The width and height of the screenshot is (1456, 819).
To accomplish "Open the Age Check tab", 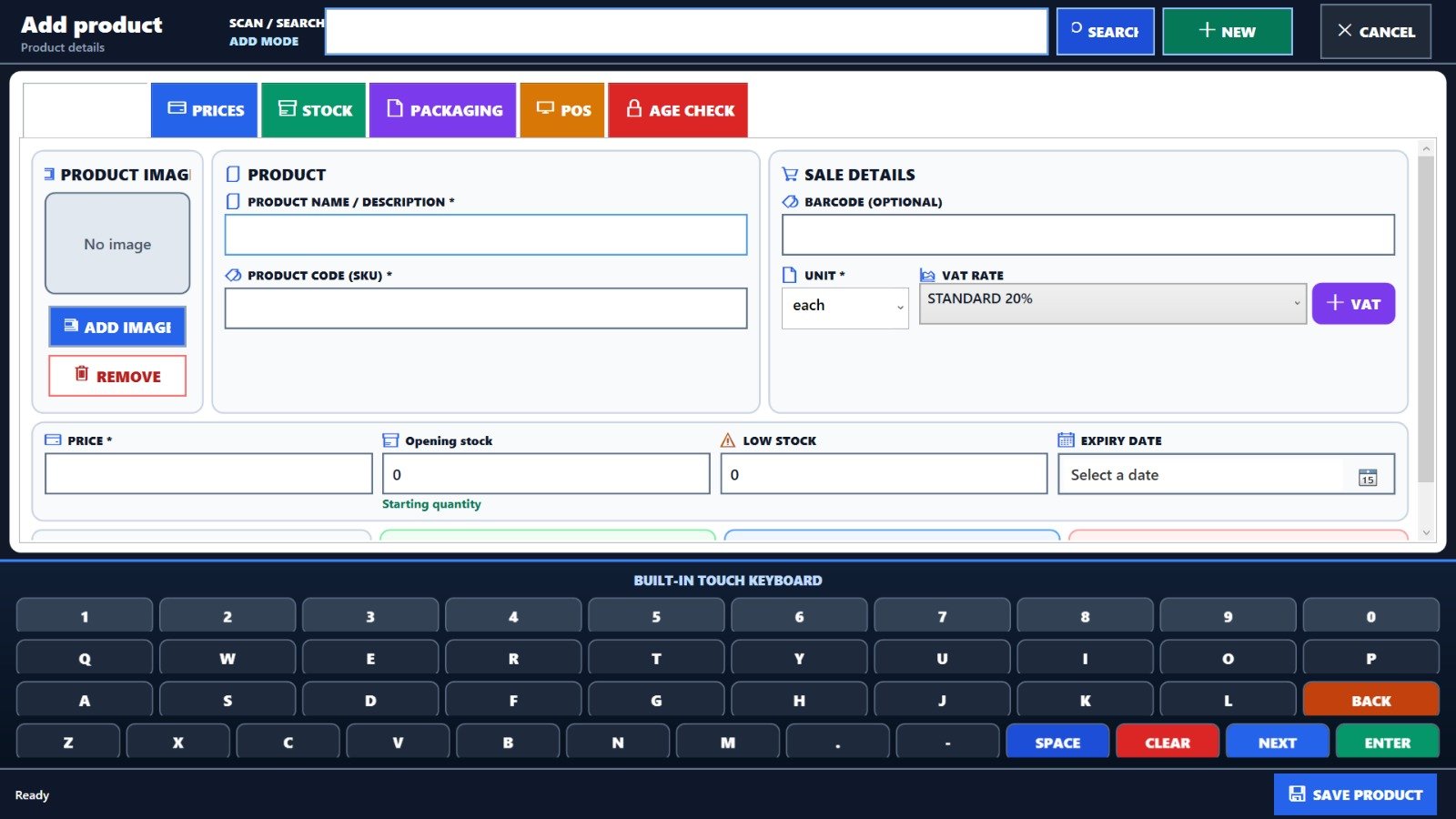I will coord(678,110).
